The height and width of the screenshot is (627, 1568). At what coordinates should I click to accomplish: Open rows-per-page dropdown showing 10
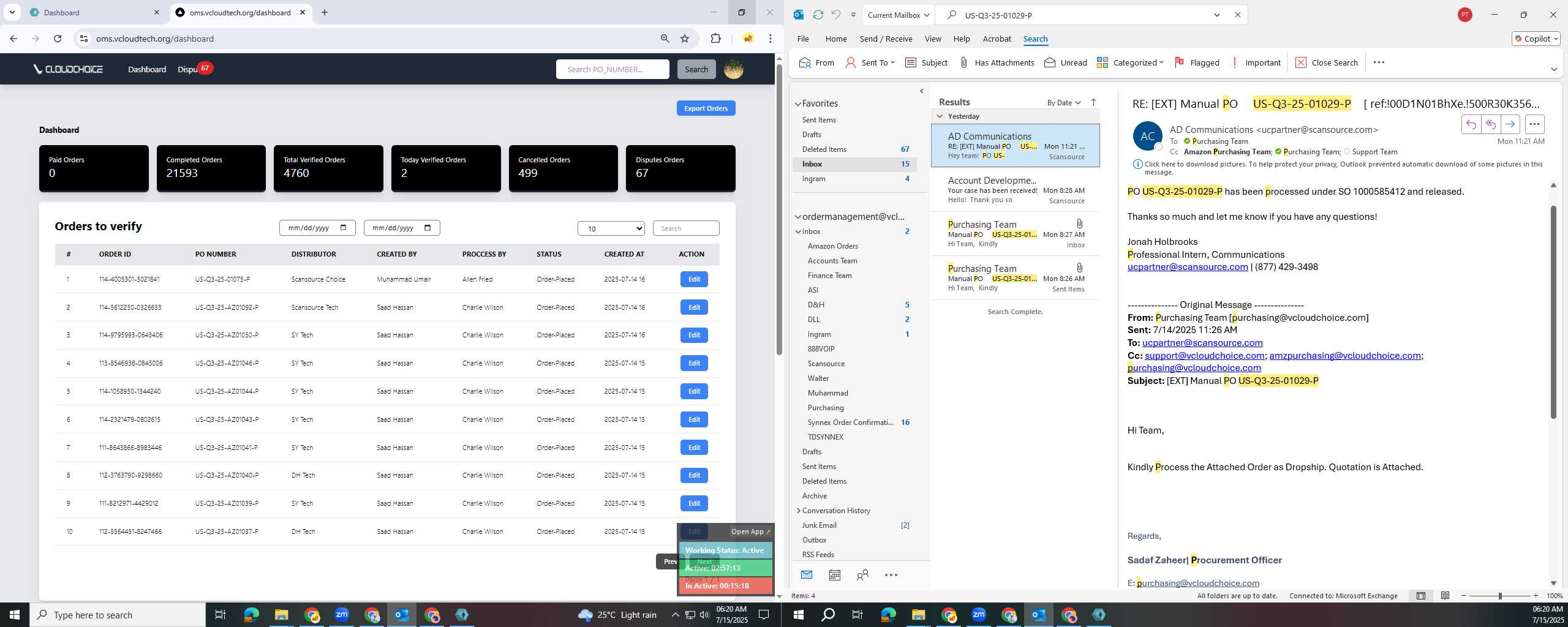[611, 228]
